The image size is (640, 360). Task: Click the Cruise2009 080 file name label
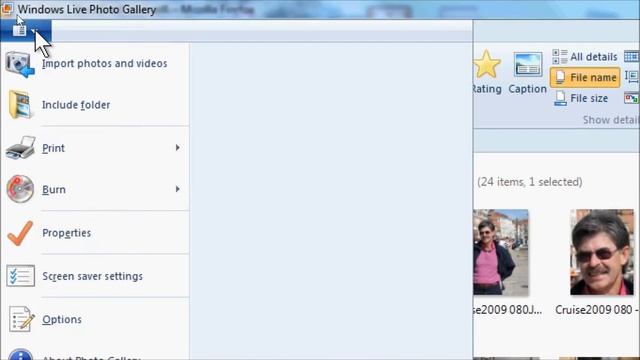(597, 310)
